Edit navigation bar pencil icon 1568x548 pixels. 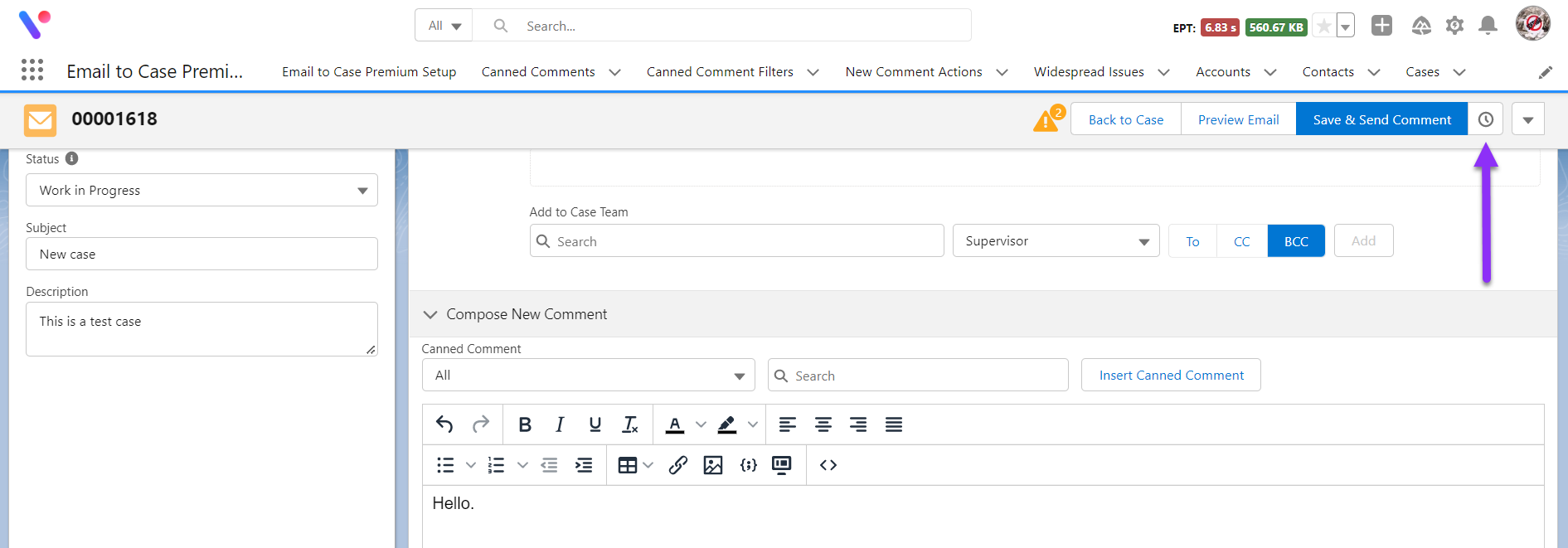pyautogui.click(x=1546, y=72)
